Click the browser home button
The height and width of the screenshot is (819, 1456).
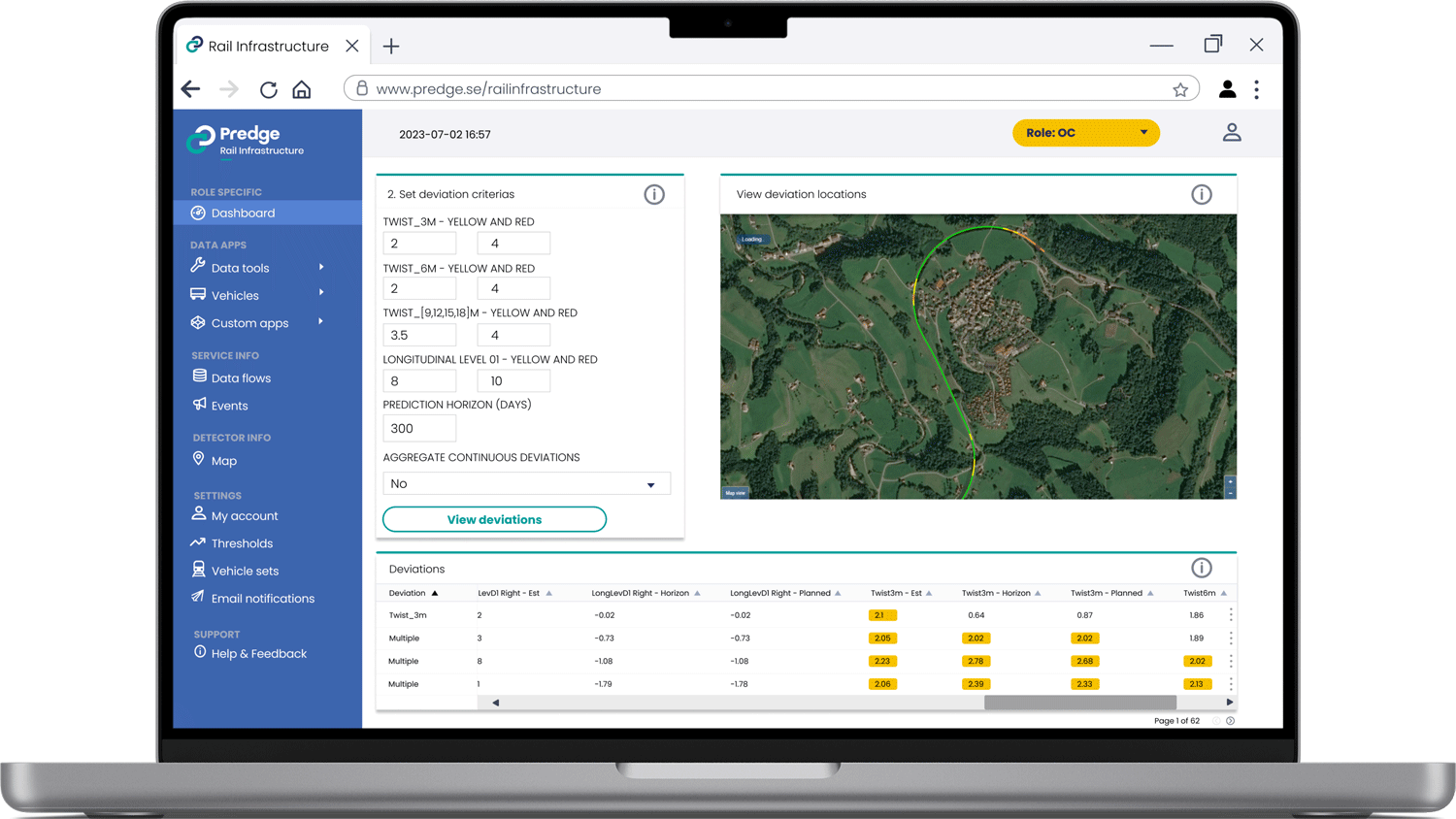302,89
